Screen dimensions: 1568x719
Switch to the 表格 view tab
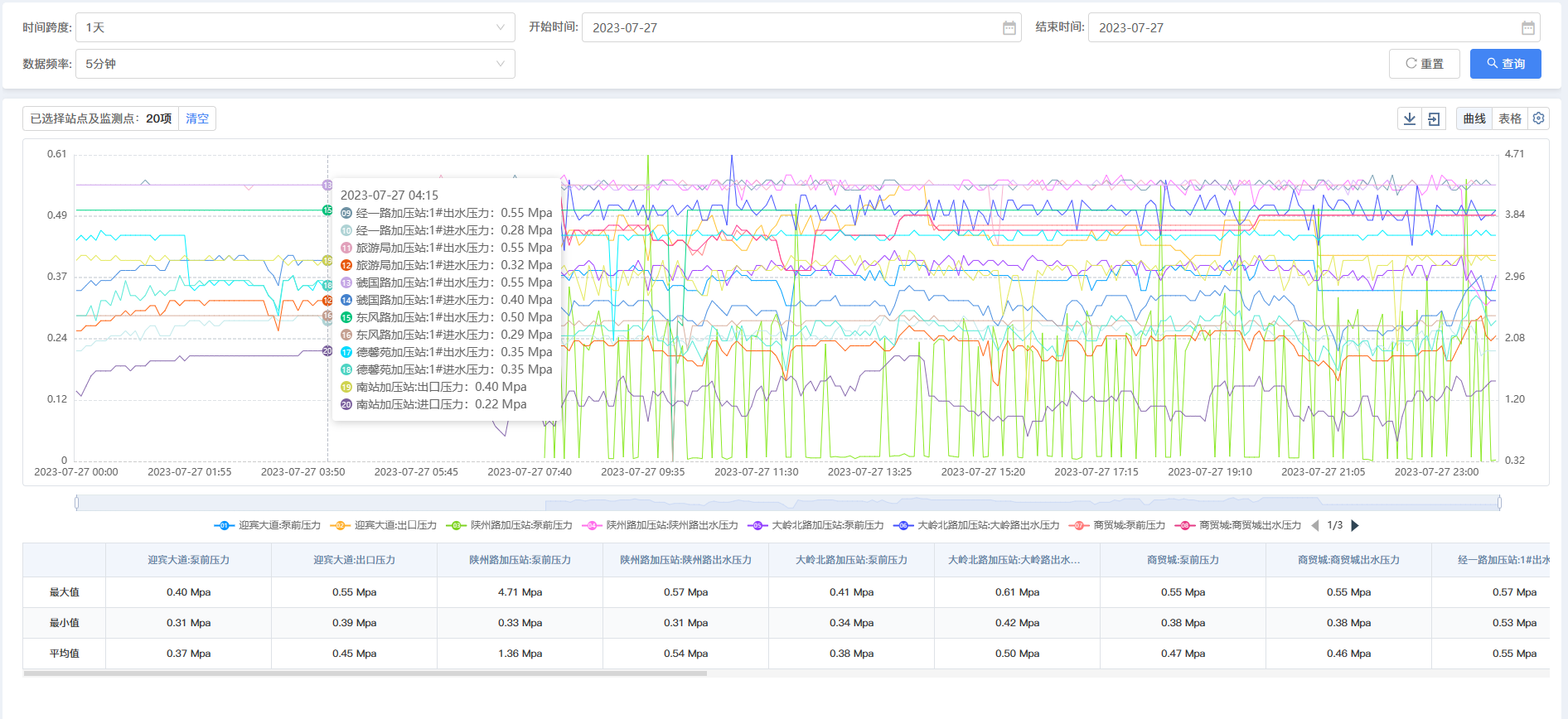coord(1509,118)
